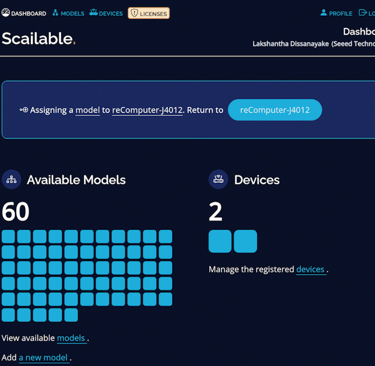
Task: Open the Licenses tab
Action: tap(149, 13)
